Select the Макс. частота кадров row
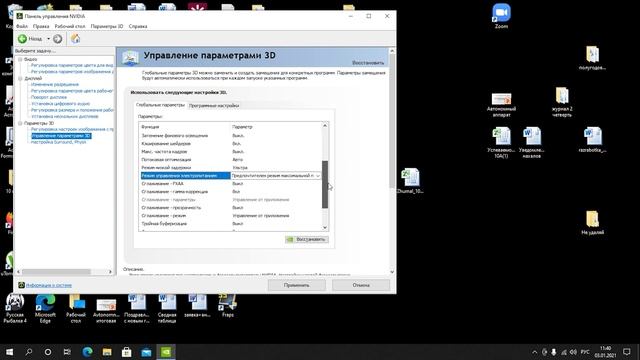640x360 pixels. (230, 151)
